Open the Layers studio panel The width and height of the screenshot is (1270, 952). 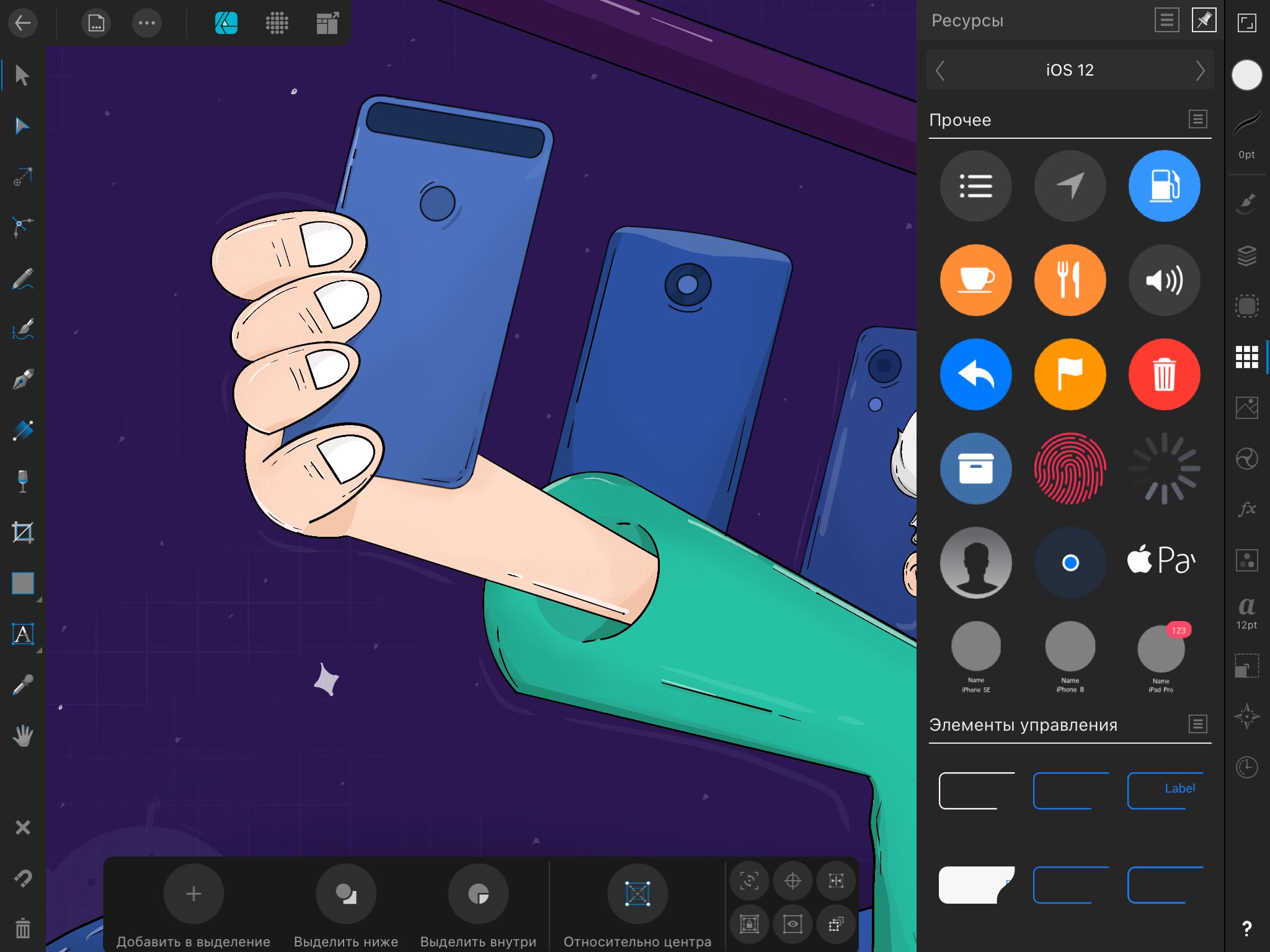tap(1246, 255)
